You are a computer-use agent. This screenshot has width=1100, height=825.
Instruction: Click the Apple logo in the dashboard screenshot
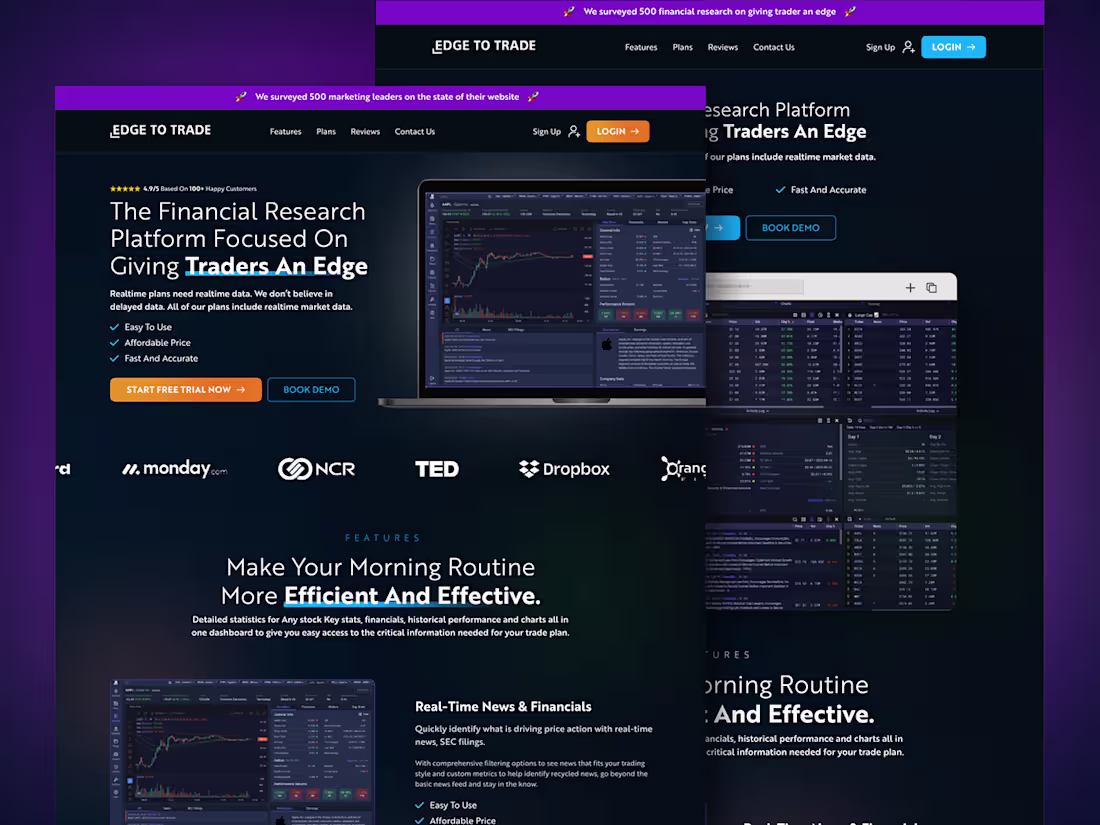(x=606, y=344)
